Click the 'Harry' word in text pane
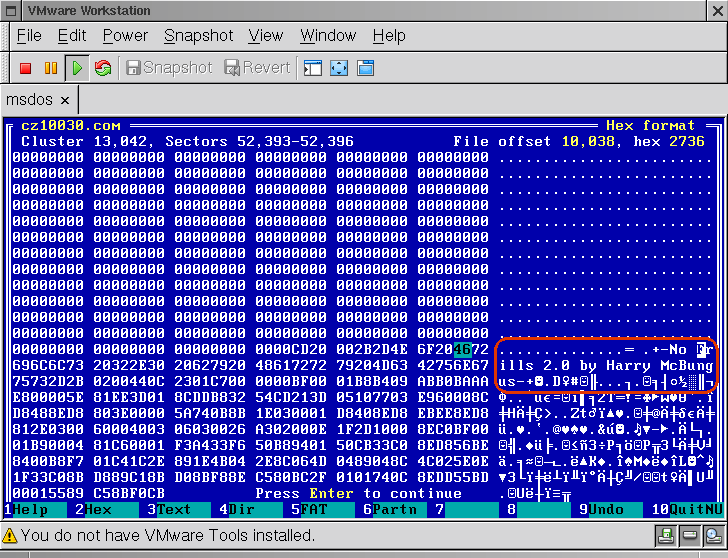728x558 pixels. click(628, 365)
